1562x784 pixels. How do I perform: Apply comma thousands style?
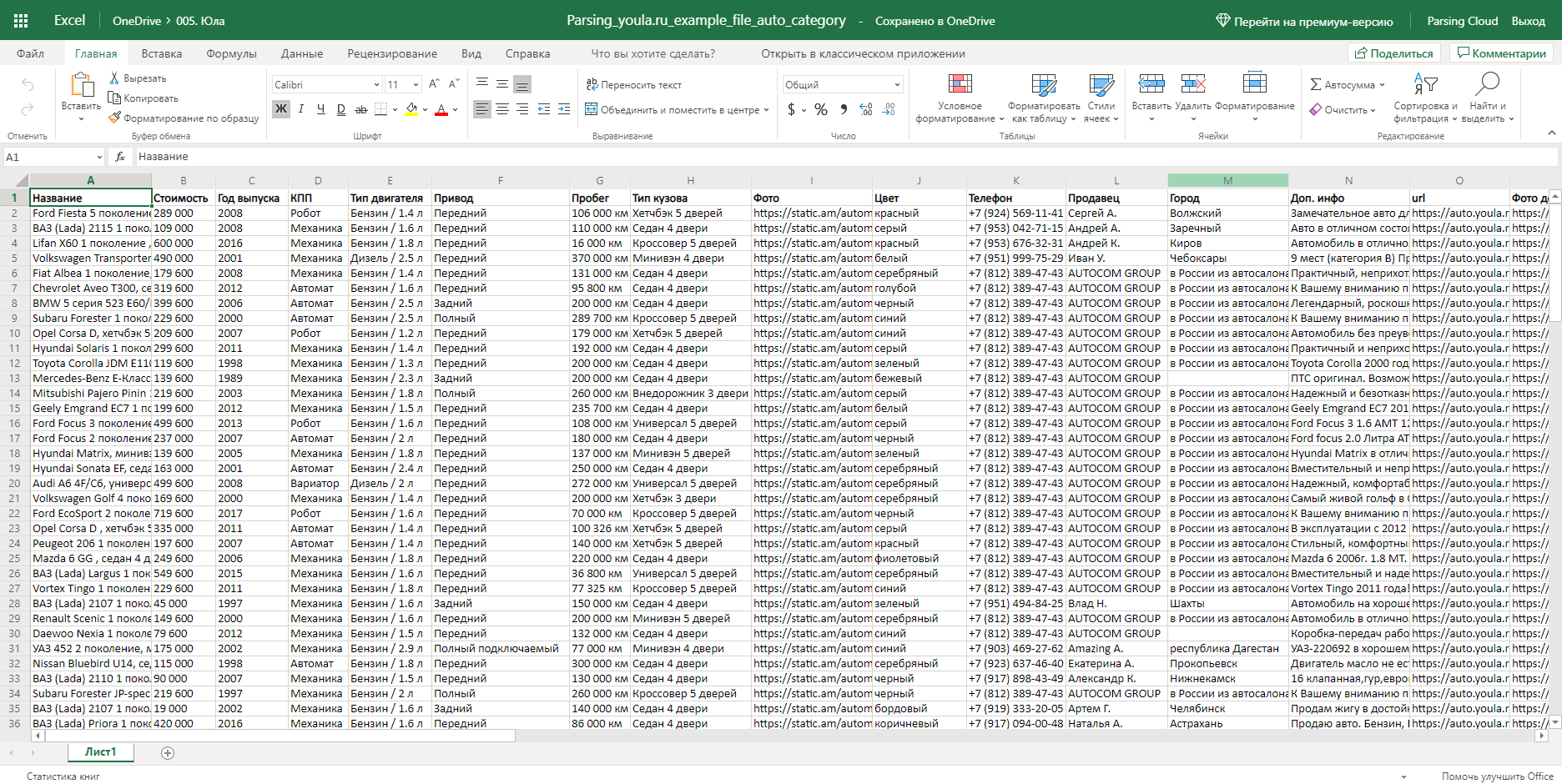pyautogui.click(x=844, y=109)
